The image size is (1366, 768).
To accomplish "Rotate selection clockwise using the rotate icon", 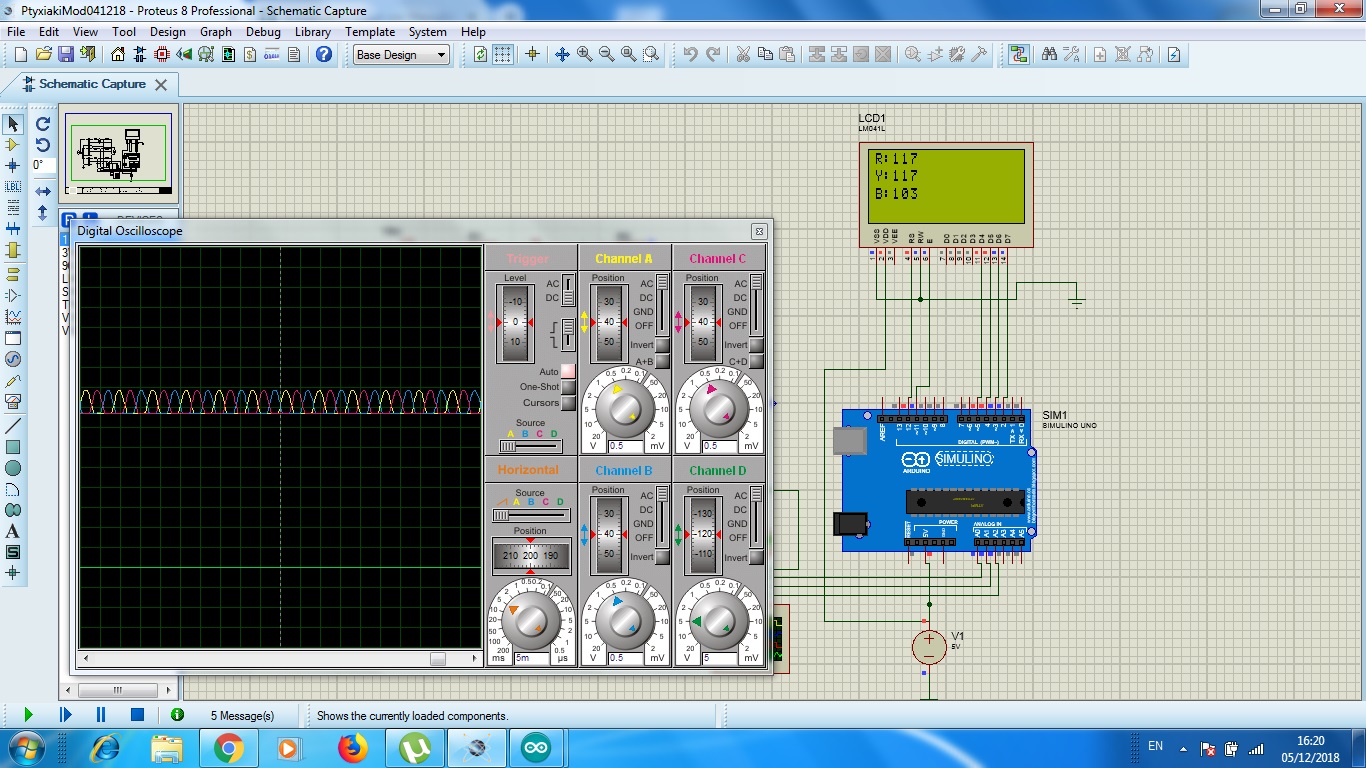I will click(41, 123).
